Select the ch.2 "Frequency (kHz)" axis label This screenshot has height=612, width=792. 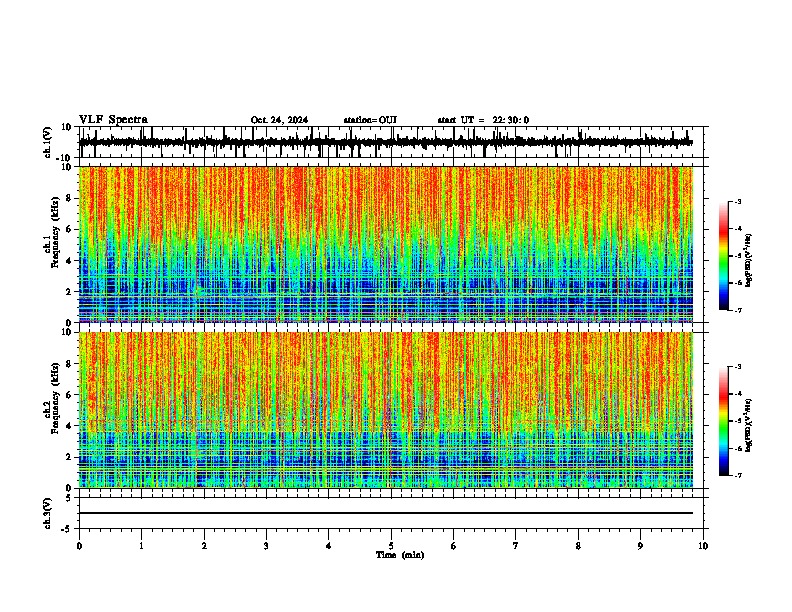tap(55, 398)
